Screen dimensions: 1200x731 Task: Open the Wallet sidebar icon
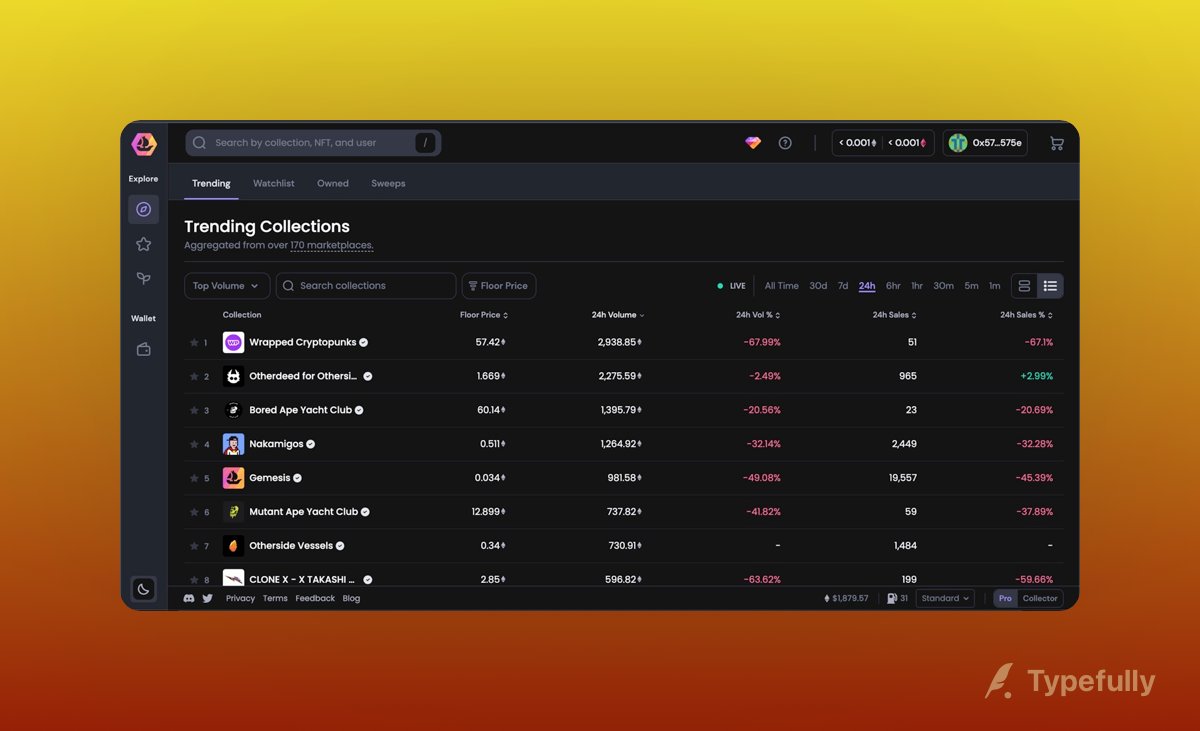click(143, 349)
